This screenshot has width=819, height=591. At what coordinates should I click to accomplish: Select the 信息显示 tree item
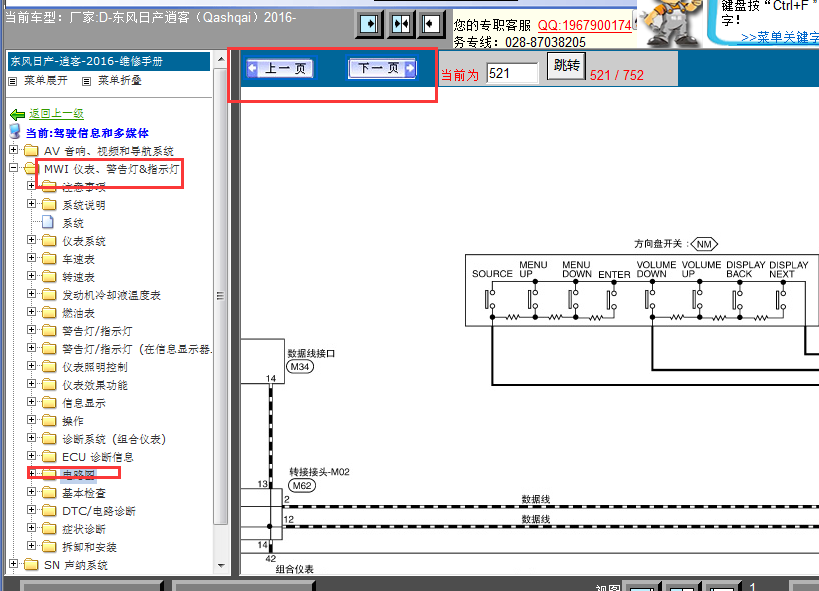[x=84, y=403]
